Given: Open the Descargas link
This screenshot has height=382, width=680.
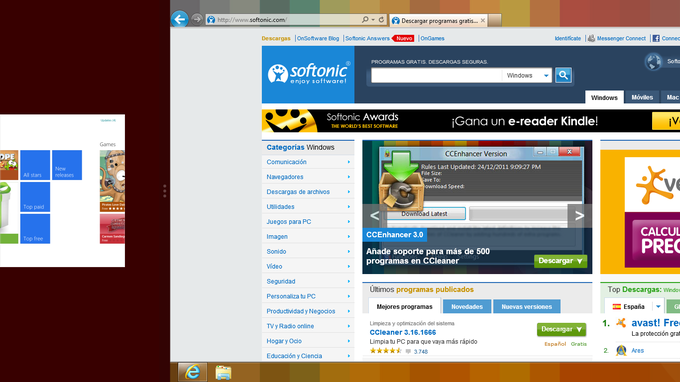Looking at the screenshot, I should pos(276,39).
